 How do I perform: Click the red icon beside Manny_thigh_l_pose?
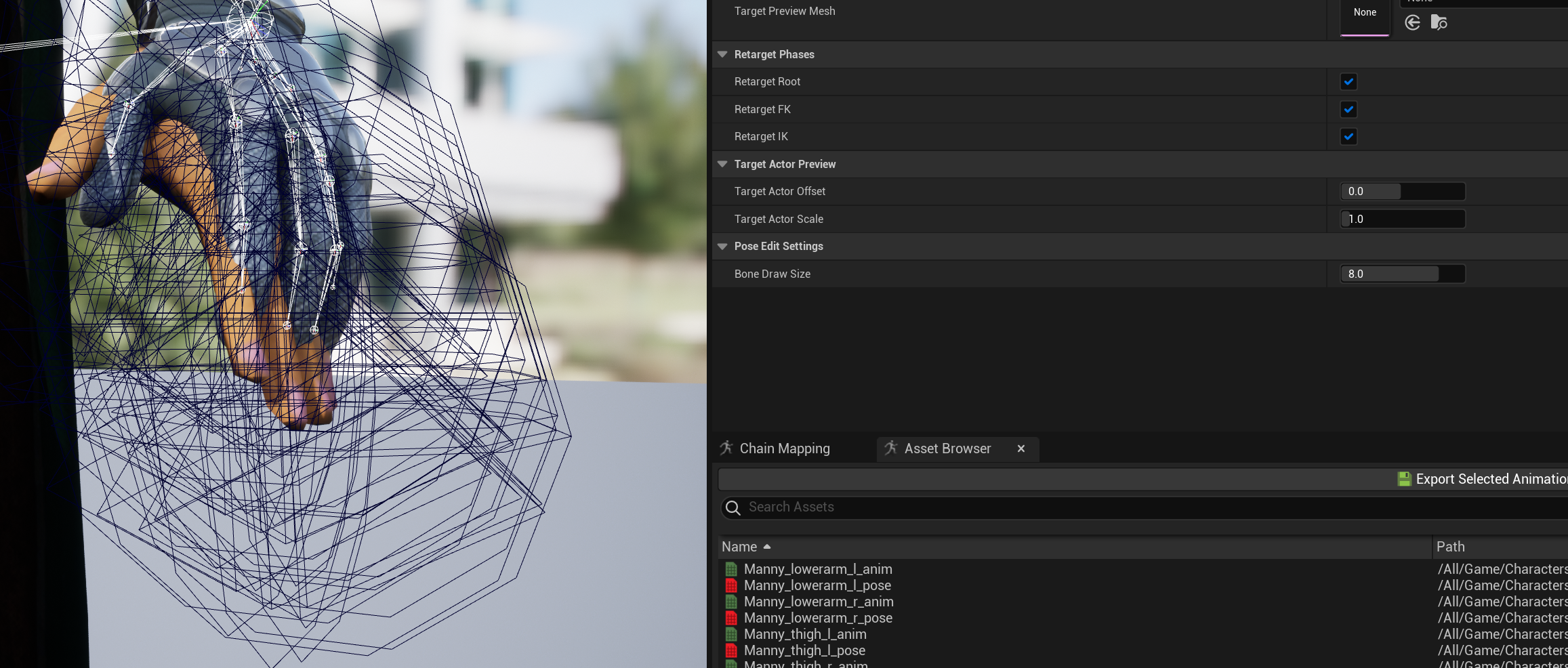click(x=731, y=650)
